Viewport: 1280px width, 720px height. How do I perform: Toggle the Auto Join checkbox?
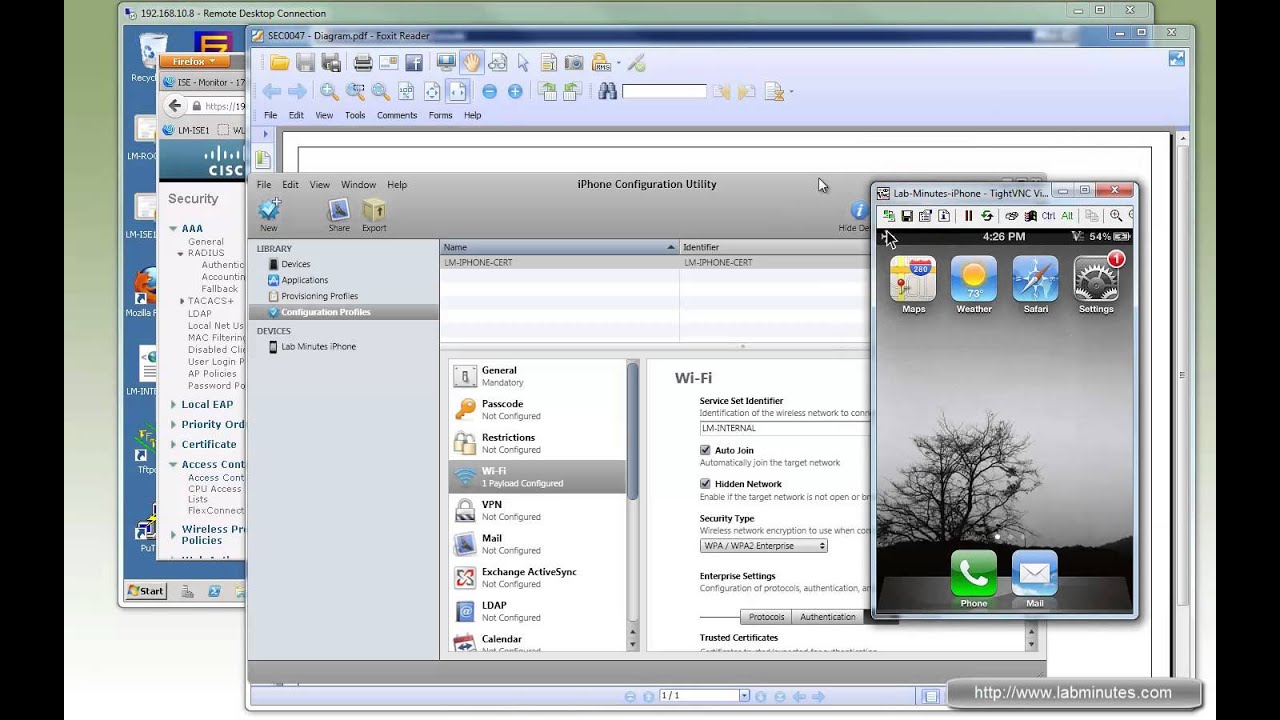pos(705,450)
